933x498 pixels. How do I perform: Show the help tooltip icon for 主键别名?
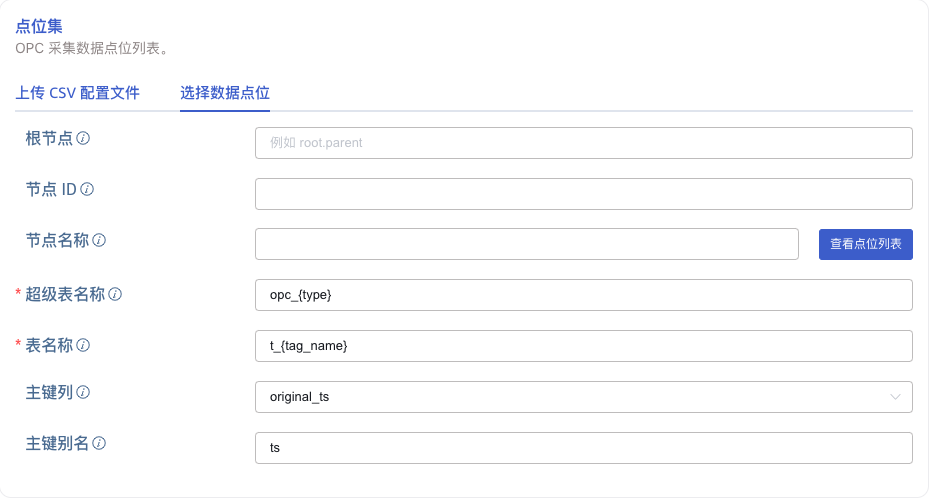[99, 443]
